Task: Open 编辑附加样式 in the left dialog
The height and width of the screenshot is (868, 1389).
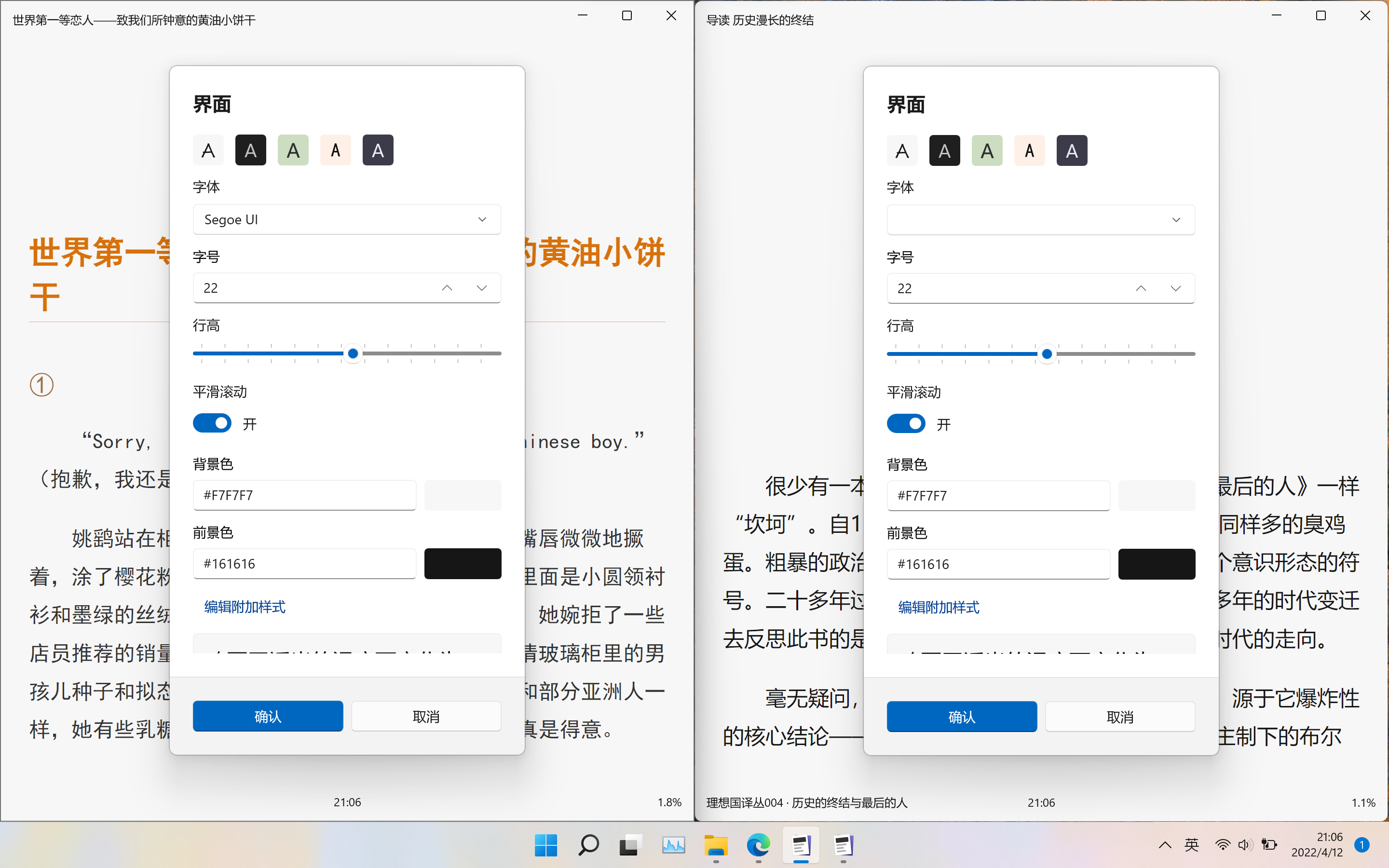Action: 245,607
